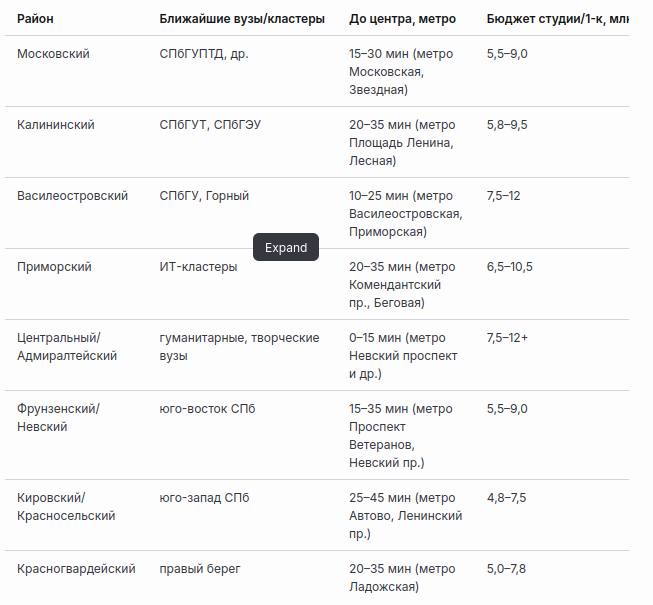This screenshot has width=653, height=605.
Task: Select the Московский district cell
Action: click(53, 54)
